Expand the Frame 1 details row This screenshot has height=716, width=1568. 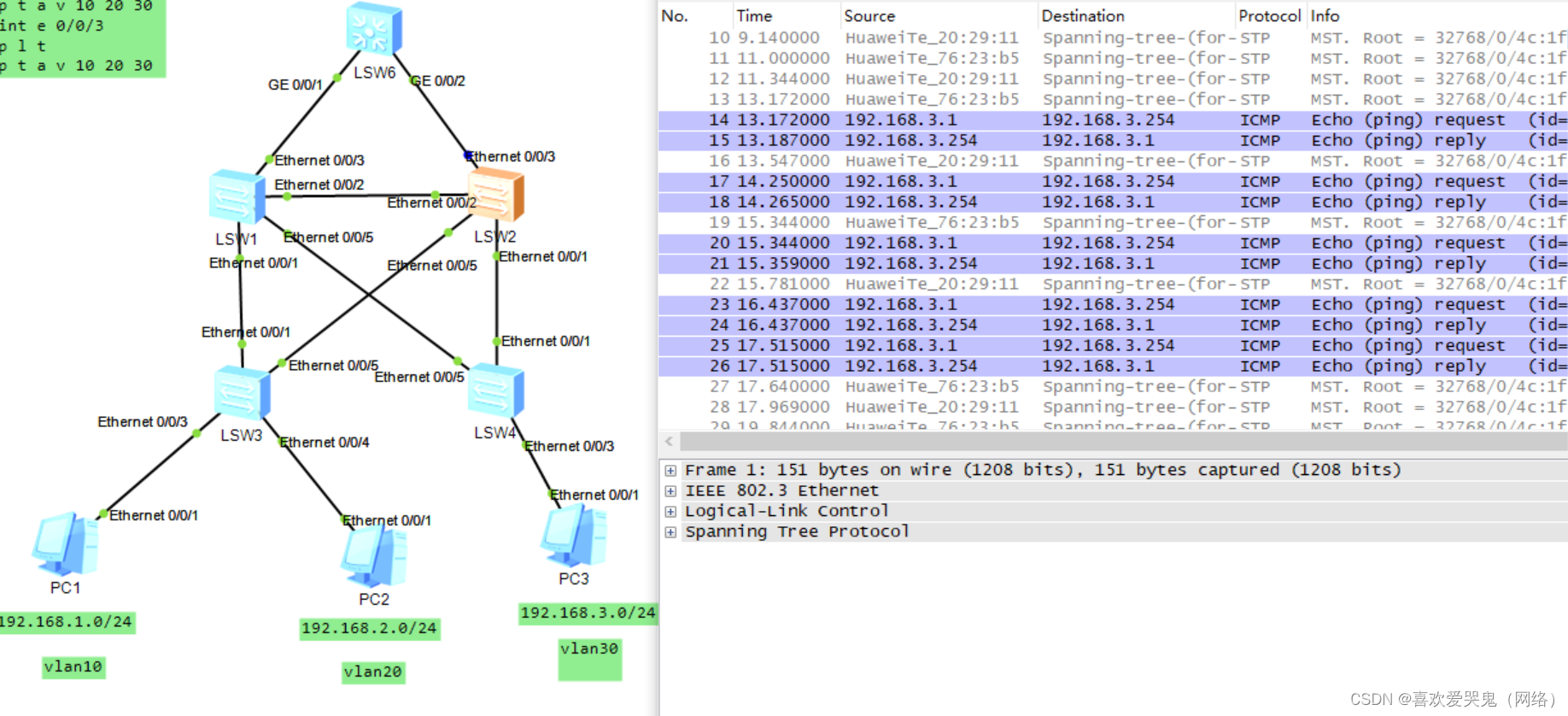(x=670, y=471)
